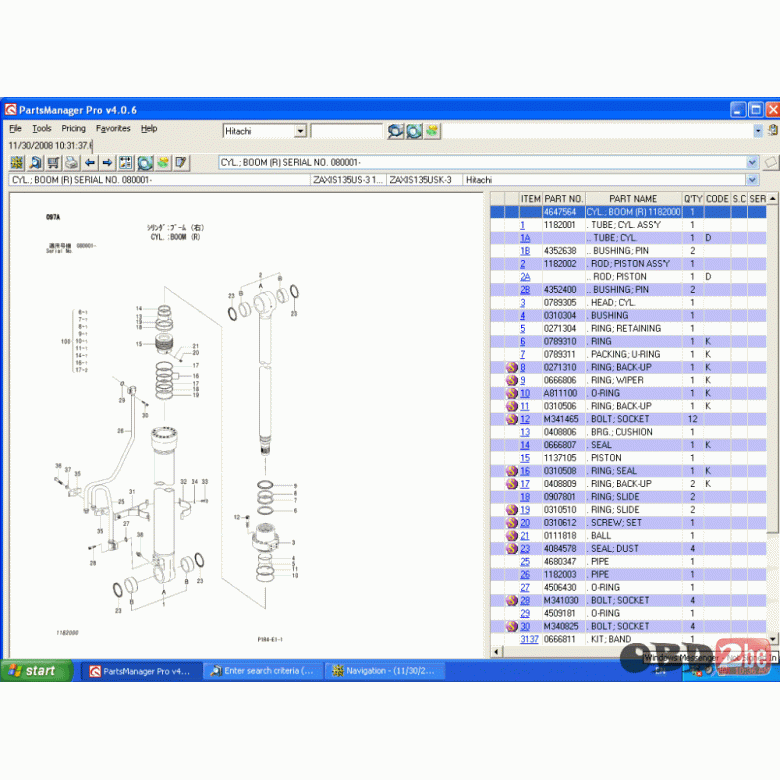Click item link 13 for BRG.; CUSHION
Screen dimensions: 780x780
coord(525,432)
